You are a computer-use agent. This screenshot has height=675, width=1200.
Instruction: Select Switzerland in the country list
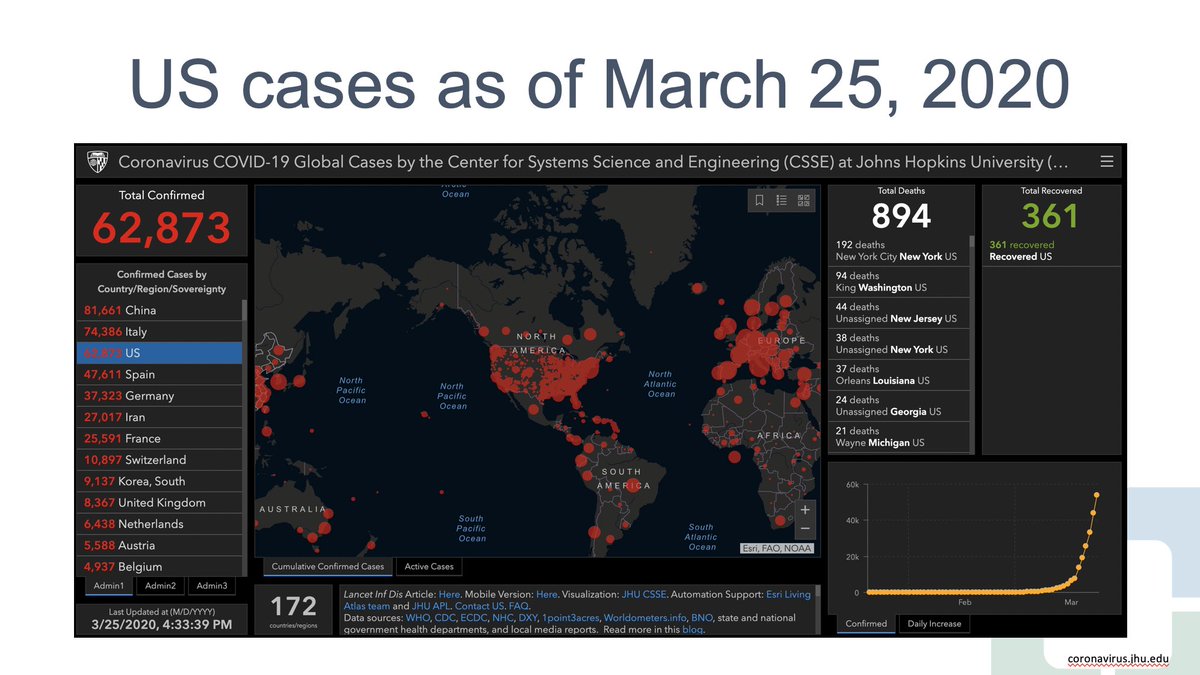(160, 460)
